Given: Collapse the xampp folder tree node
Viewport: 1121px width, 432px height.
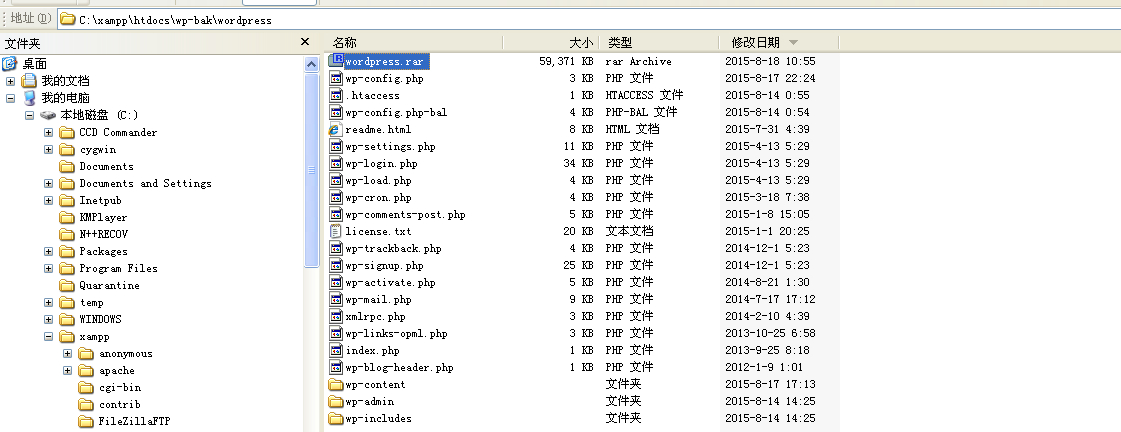Looking at the screenshot, I should tap(49, 337).
